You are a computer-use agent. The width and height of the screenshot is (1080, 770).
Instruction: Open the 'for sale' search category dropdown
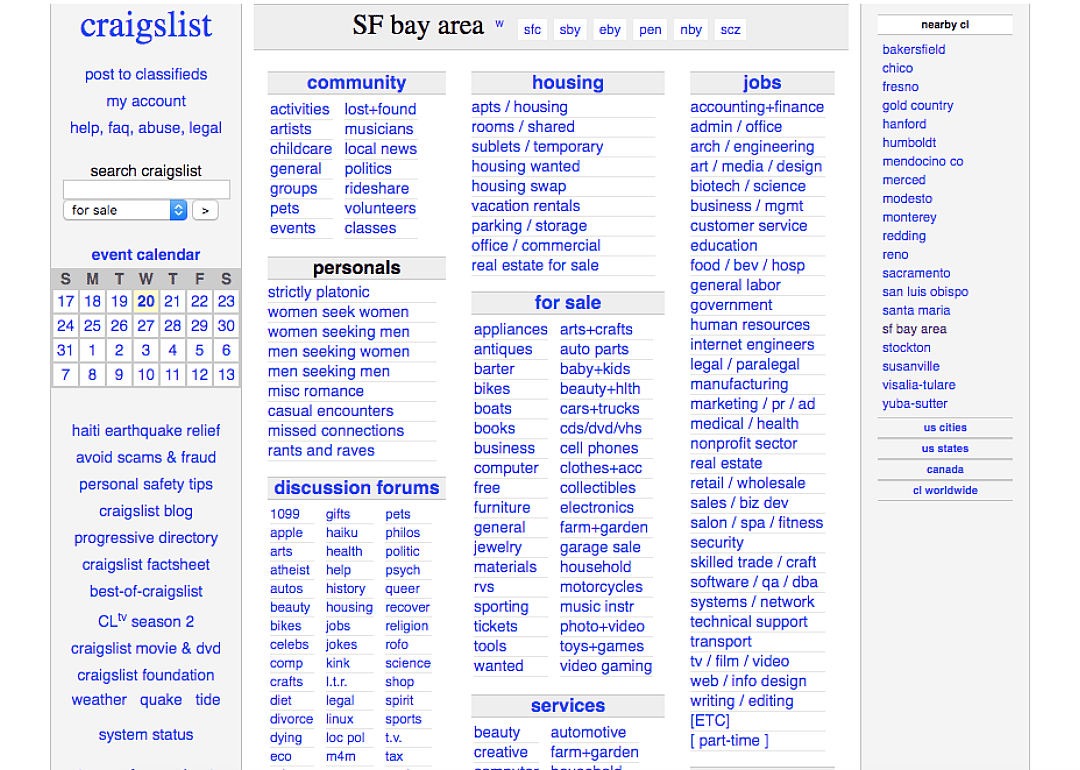[x=125, y=210]
